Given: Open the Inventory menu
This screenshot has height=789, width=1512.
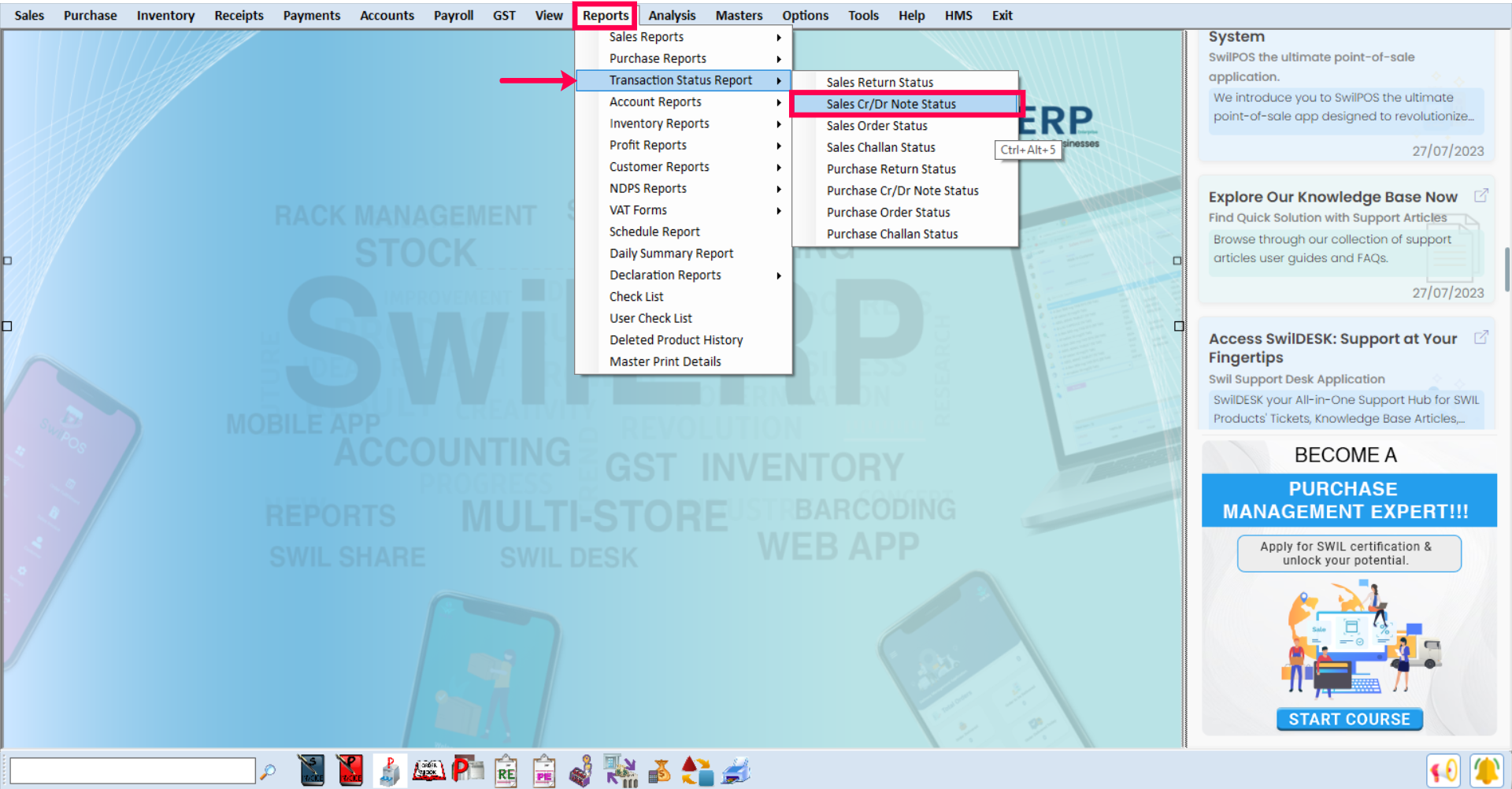Looking at the screenshot, I should click(x=165, y=15).
